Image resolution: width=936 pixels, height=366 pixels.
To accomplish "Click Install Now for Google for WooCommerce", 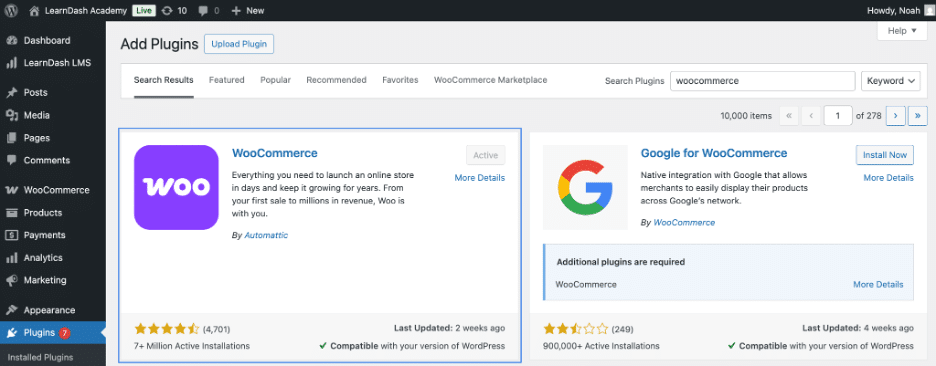I will 885,155.
